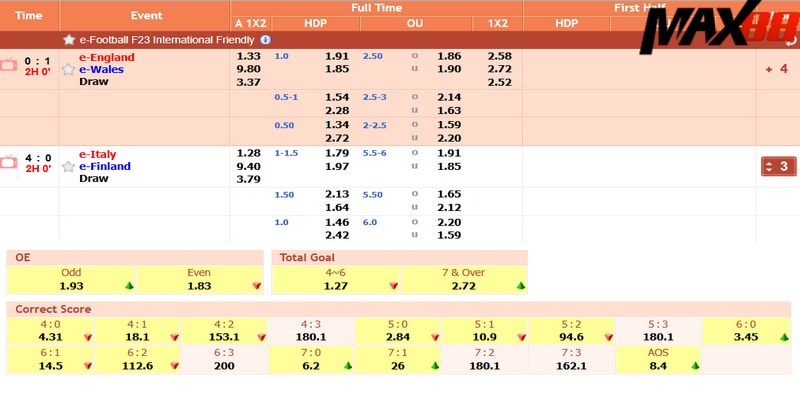Bet e-England win at 1.33

click(x=249, y=56)
